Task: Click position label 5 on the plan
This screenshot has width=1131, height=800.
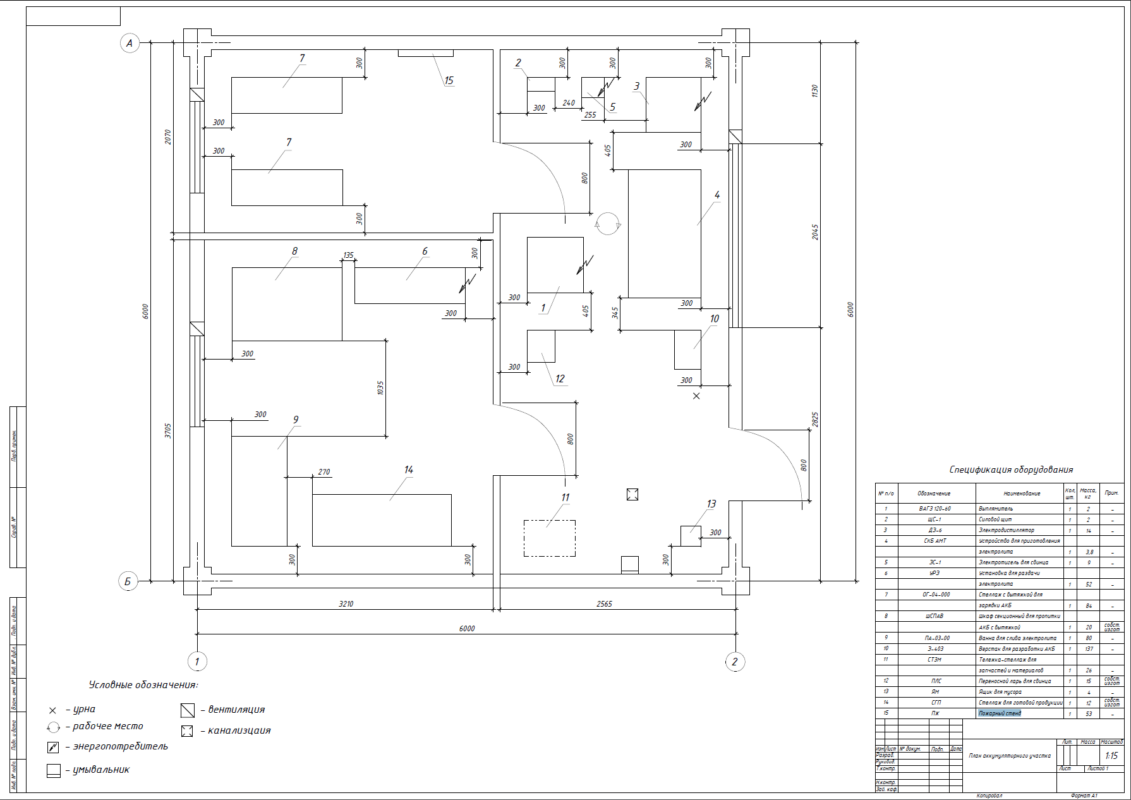Action: (612, 107)
